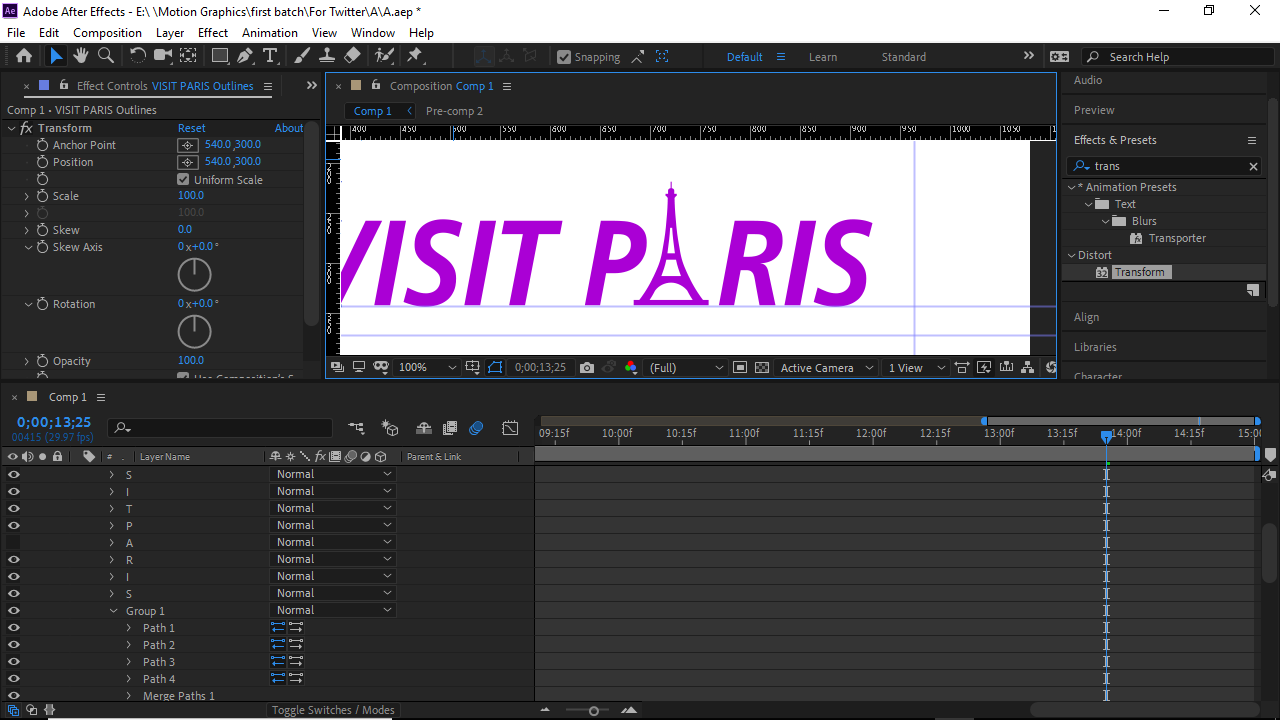Switch to the Pre-comp 2 tab
The width and height of the screenshot is (1280, 720).
click(454, 111)
